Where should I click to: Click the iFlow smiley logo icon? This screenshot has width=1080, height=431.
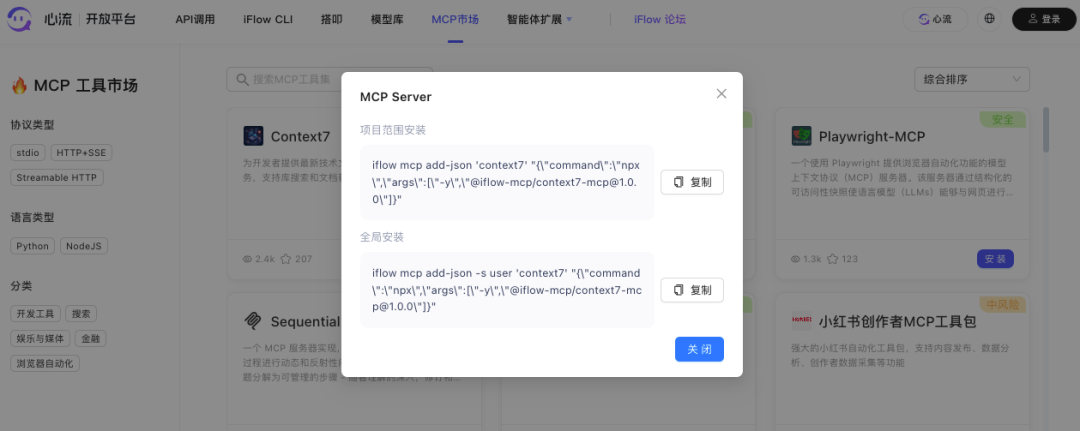pyautogui.click(x=22, y=19)
